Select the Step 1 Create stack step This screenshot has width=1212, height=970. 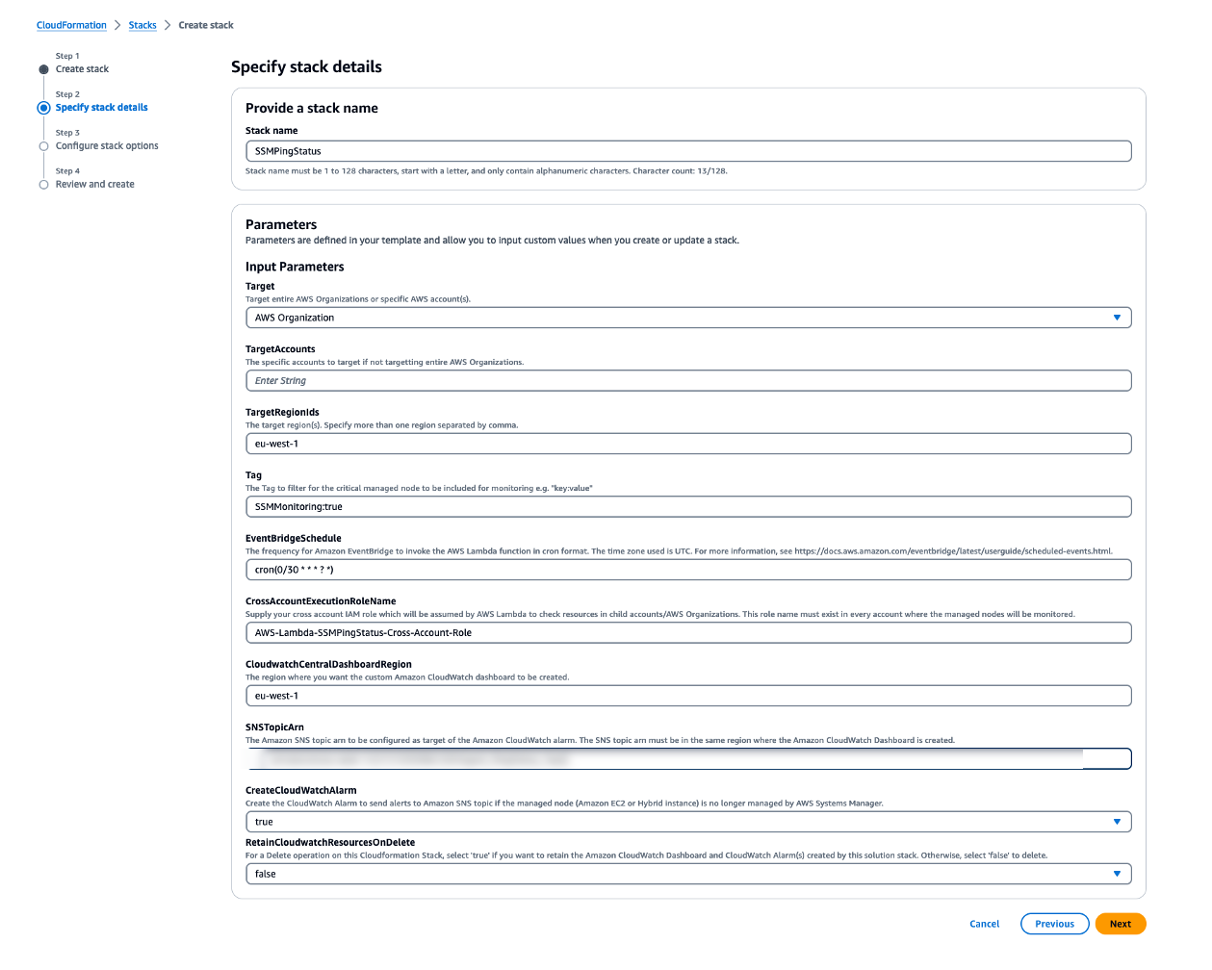pos(81,68)
